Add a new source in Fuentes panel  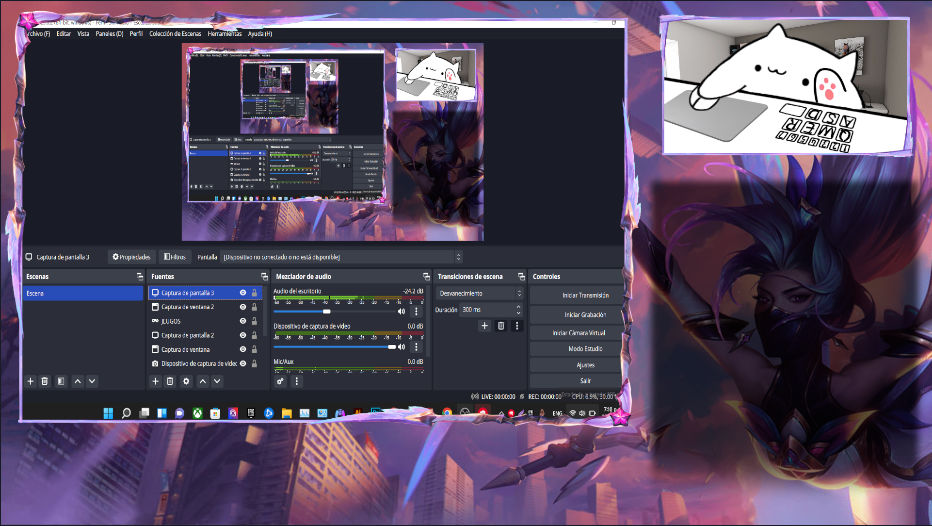coord(155,381)
